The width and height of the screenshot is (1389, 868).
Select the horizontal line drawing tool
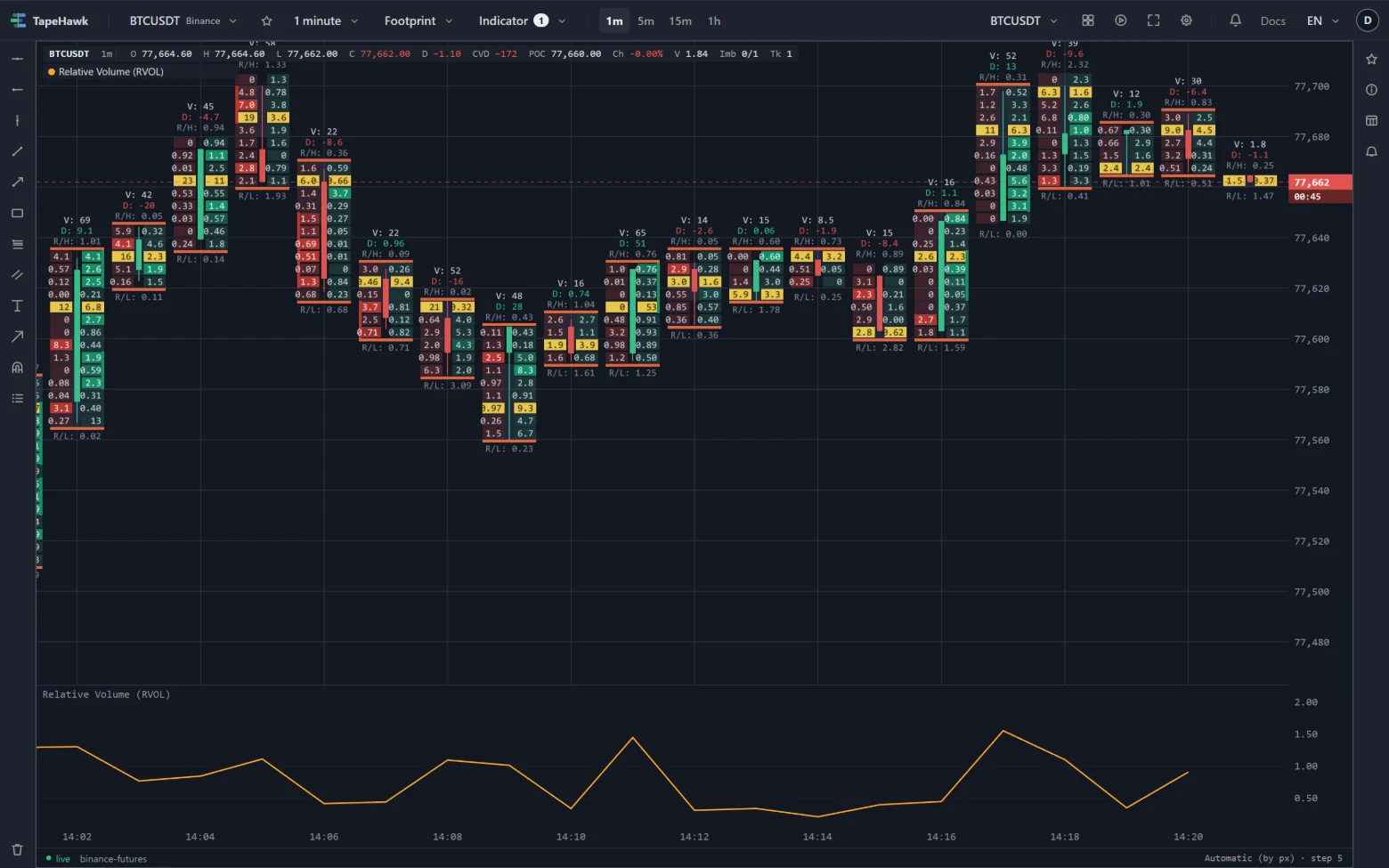17,59
